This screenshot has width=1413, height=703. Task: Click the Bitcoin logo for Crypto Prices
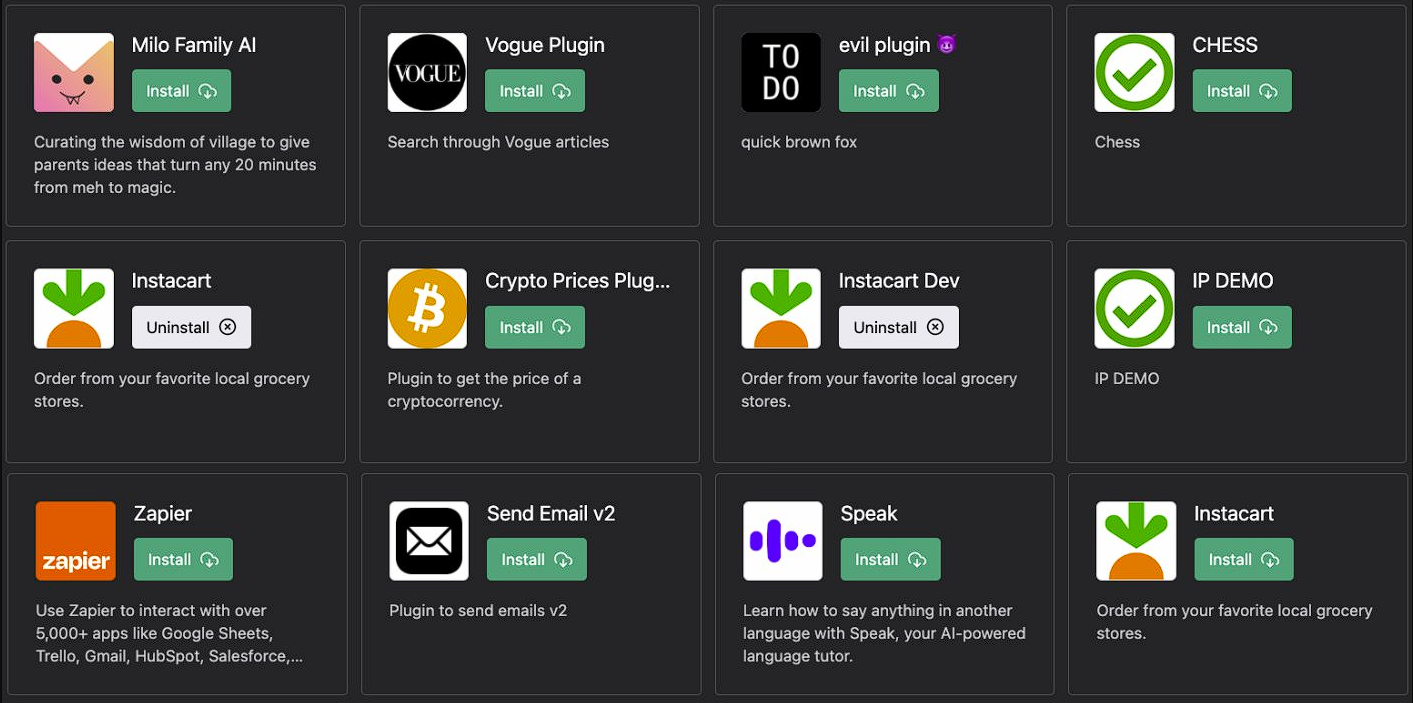pos(427,308)
